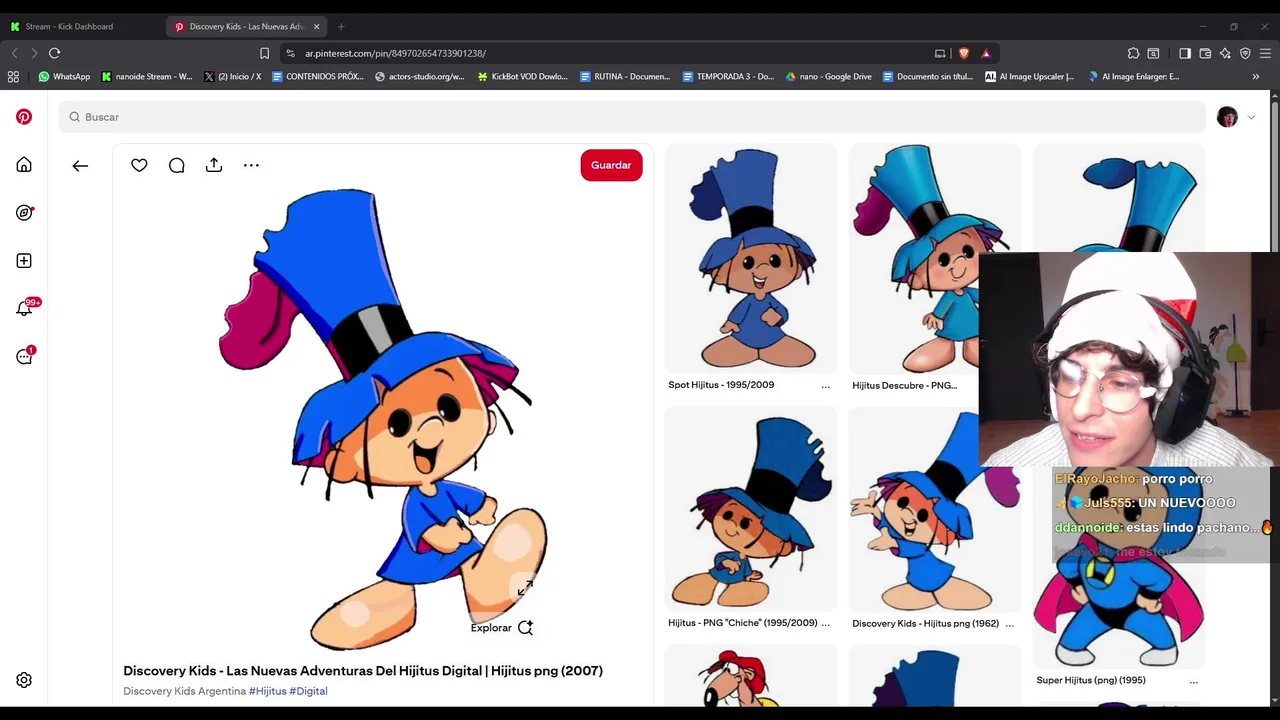
Task: Save the pin with Guardar button
Action: click(611, 165)
